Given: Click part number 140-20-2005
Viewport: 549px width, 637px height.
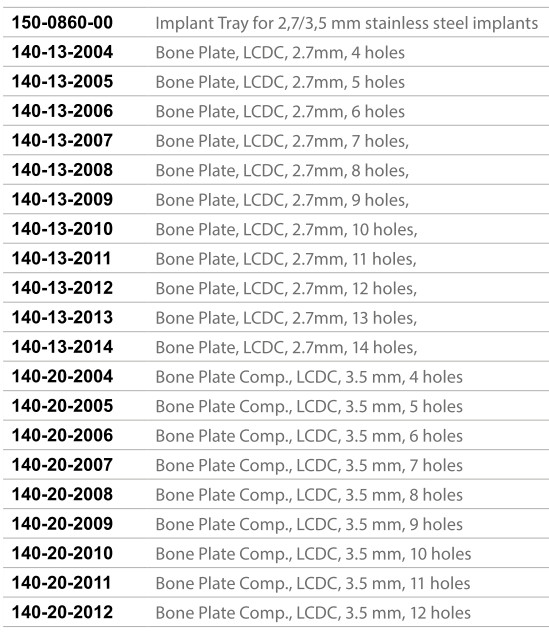Looking at the screenshot, I should click(62, 406).
